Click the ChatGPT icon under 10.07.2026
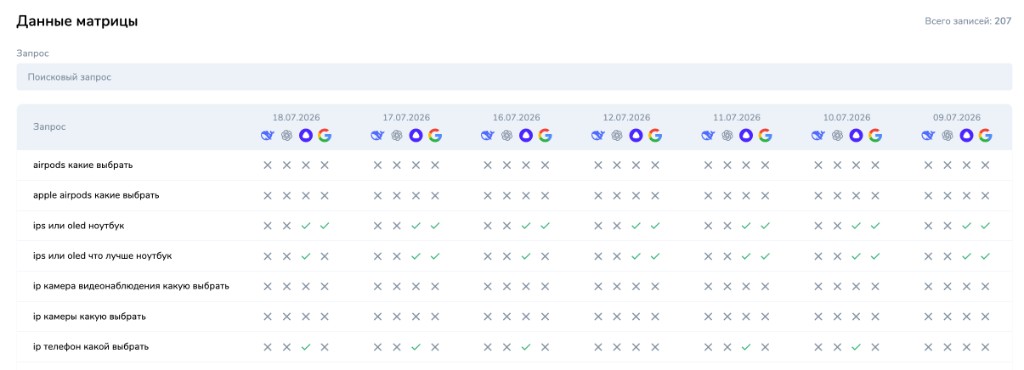Image resolution: width=1024 pixels, height=370 pixels. (837, 136)
